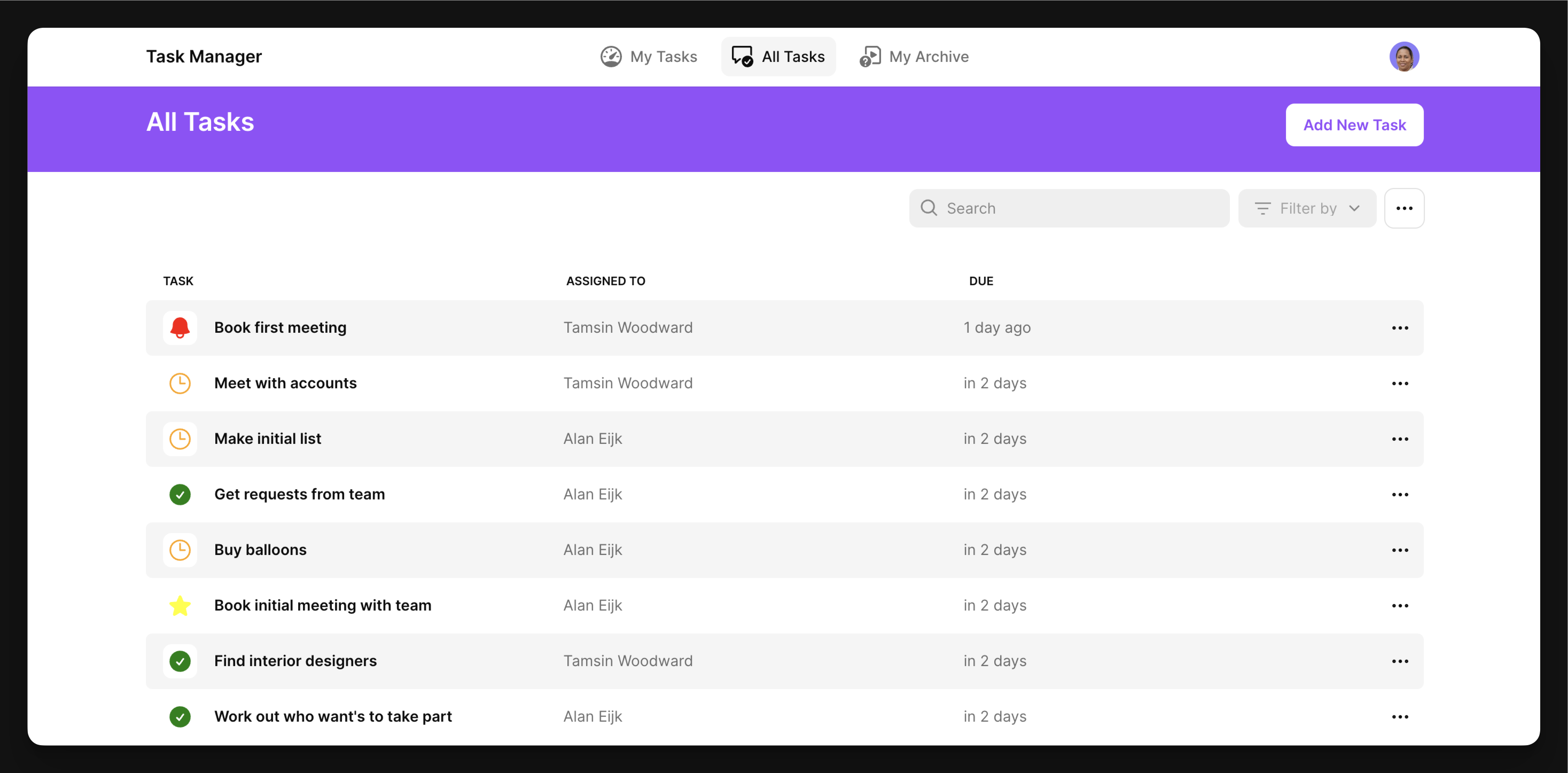The width and height of the screenshot is (1568, 773).
Task: Select the Get requests from team task name
Action: pos(299,494)
